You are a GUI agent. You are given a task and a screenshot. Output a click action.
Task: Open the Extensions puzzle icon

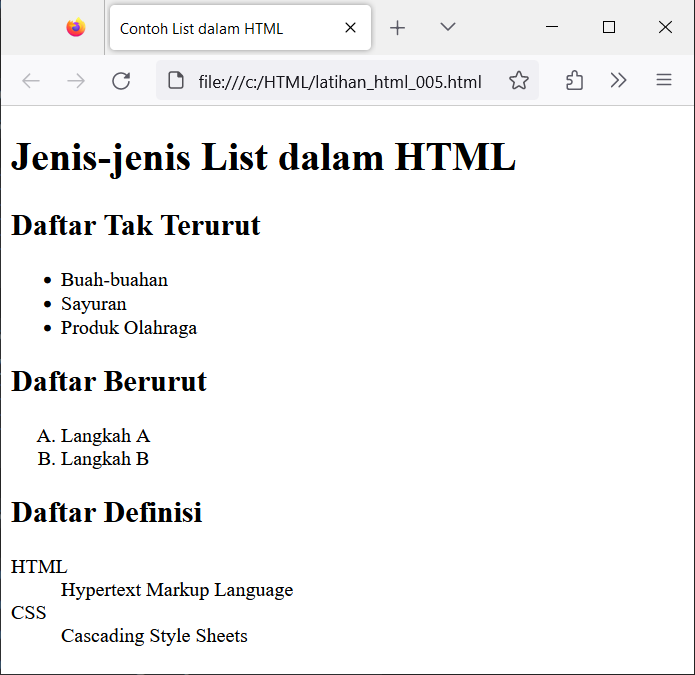tap(574, 81)
